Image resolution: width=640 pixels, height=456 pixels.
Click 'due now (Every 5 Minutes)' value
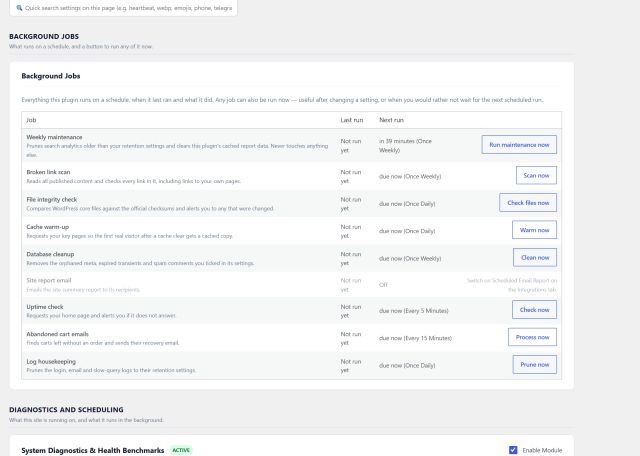click(x=413, y=311)
